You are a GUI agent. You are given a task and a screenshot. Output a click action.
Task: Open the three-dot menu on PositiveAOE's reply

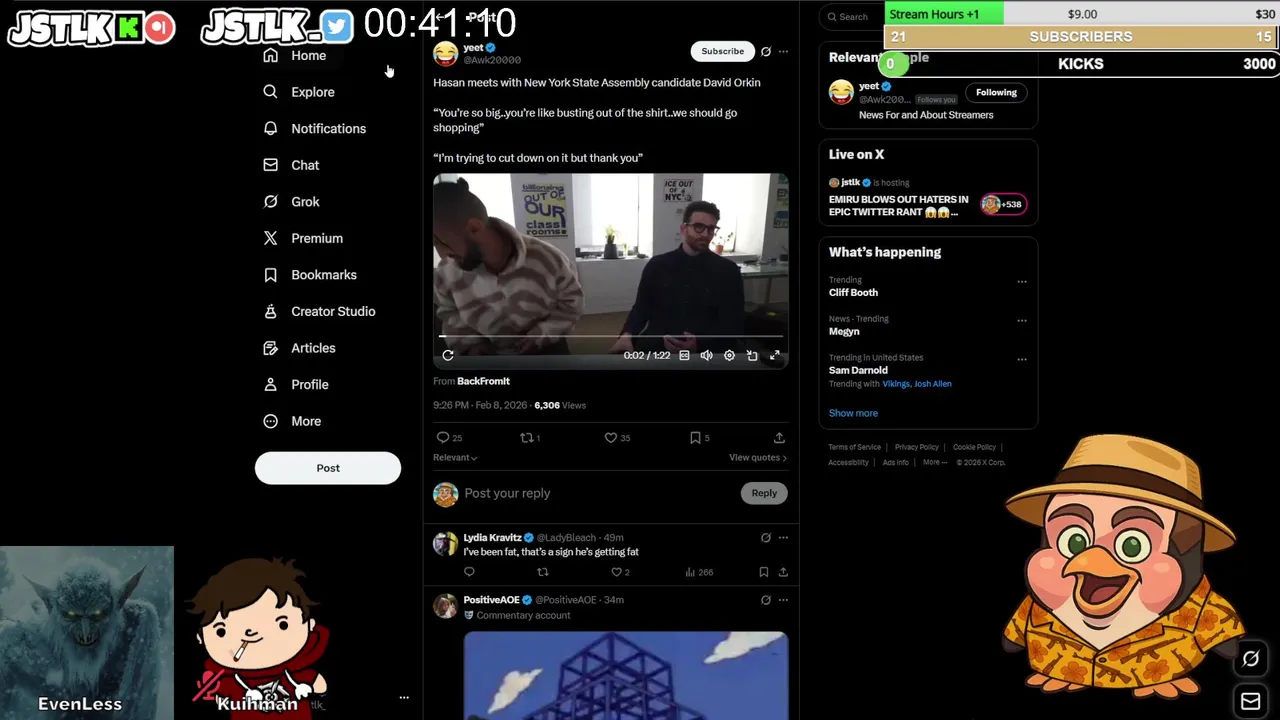(x=783, y=600)
